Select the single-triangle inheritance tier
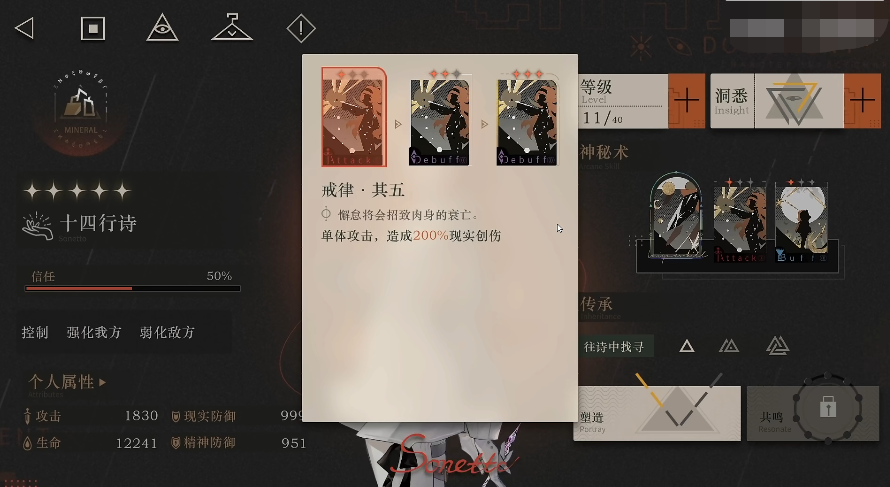The image size is (890, 487). (687, 346)
